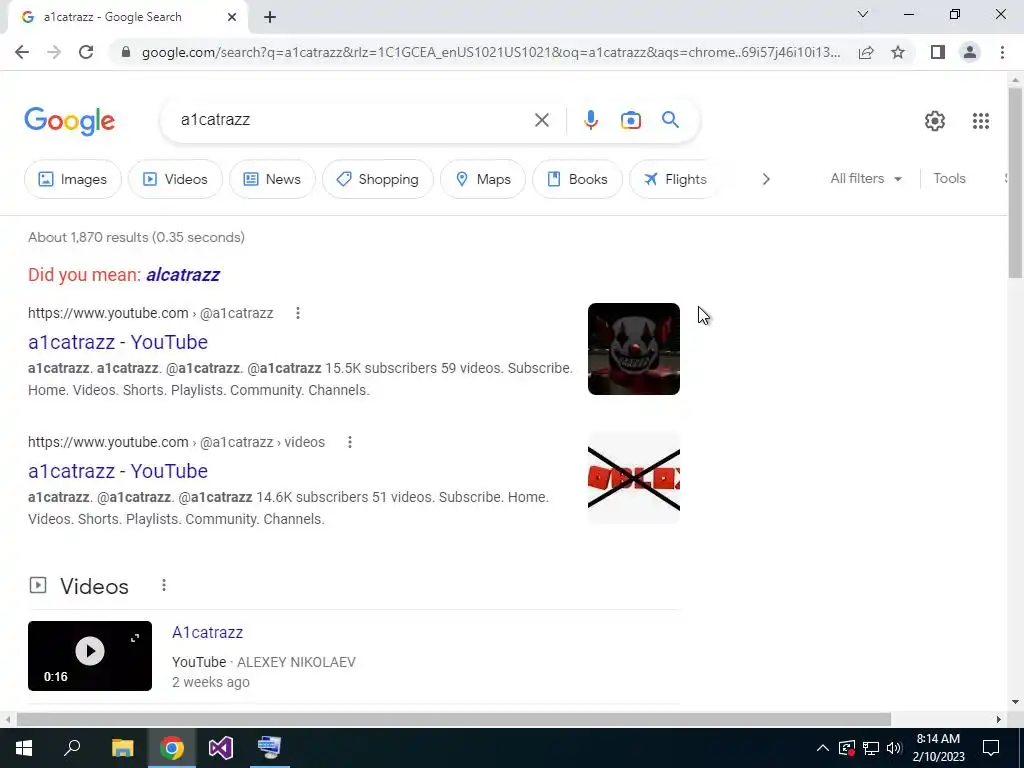The image size is (1024, 768).
Task: Switch to Shopping results
Action: [377, 179]
